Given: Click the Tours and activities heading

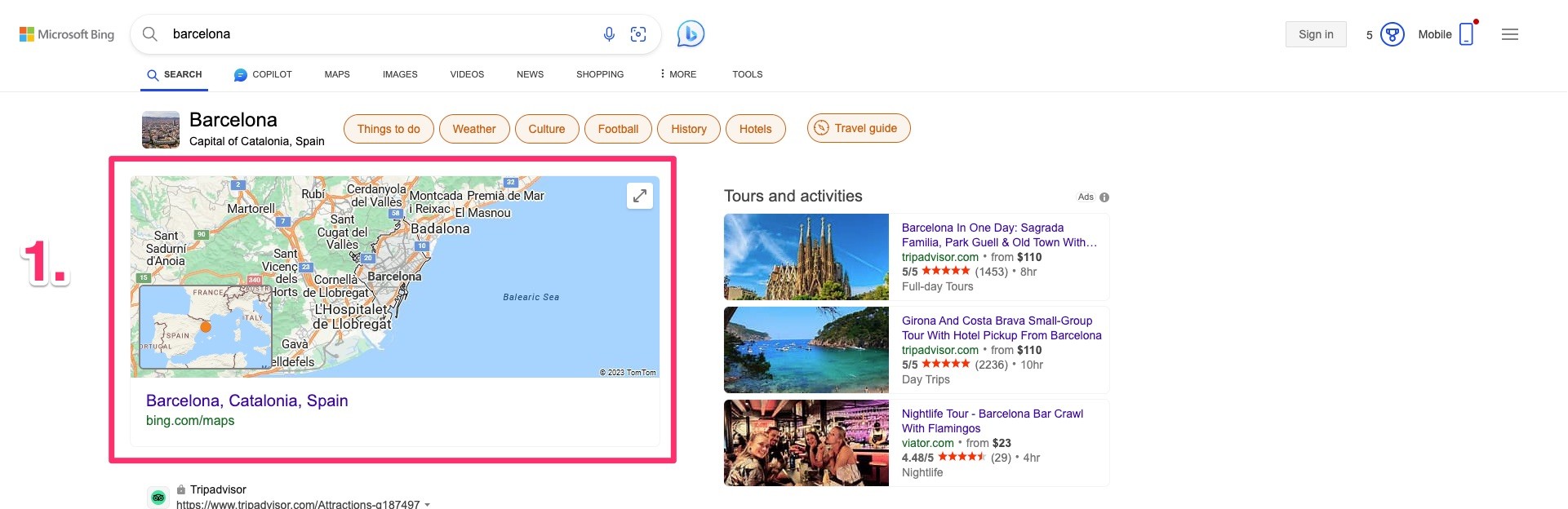Looking at the screenshot, I should click(x=793, y=196).
